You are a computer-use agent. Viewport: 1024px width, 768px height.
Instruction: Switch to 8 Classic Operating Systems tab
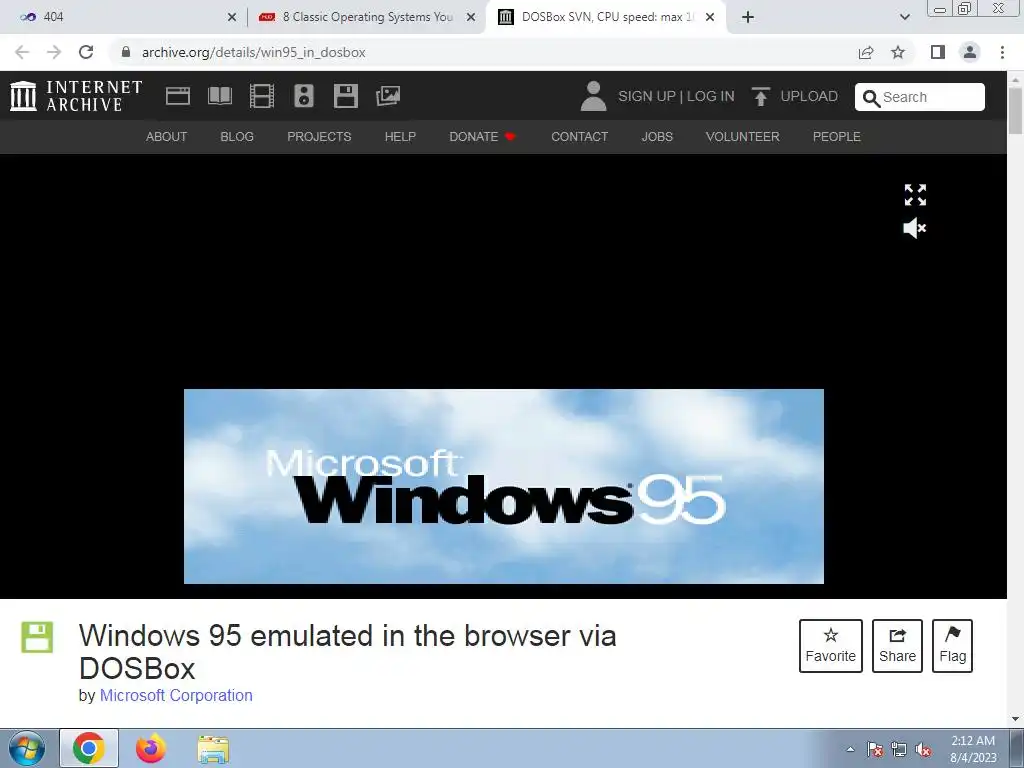coord(366,17)
